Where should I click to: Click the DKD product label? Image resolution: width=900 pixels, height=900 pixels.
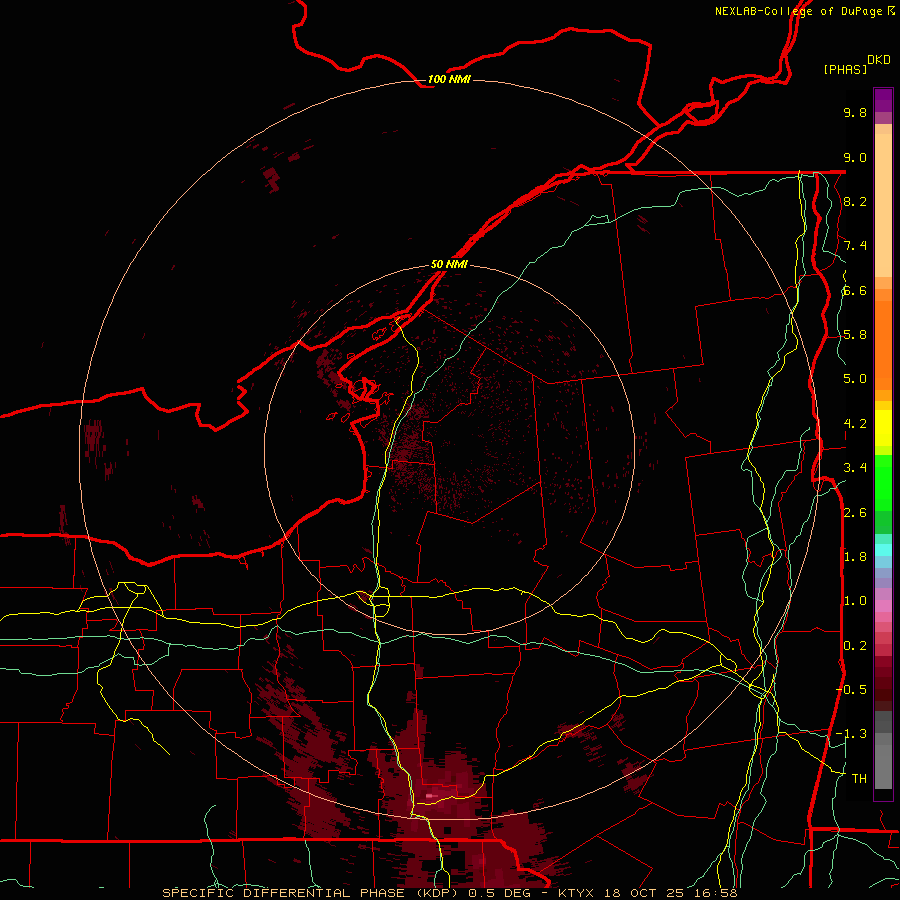pyautogui.click(x=879, y=60)
